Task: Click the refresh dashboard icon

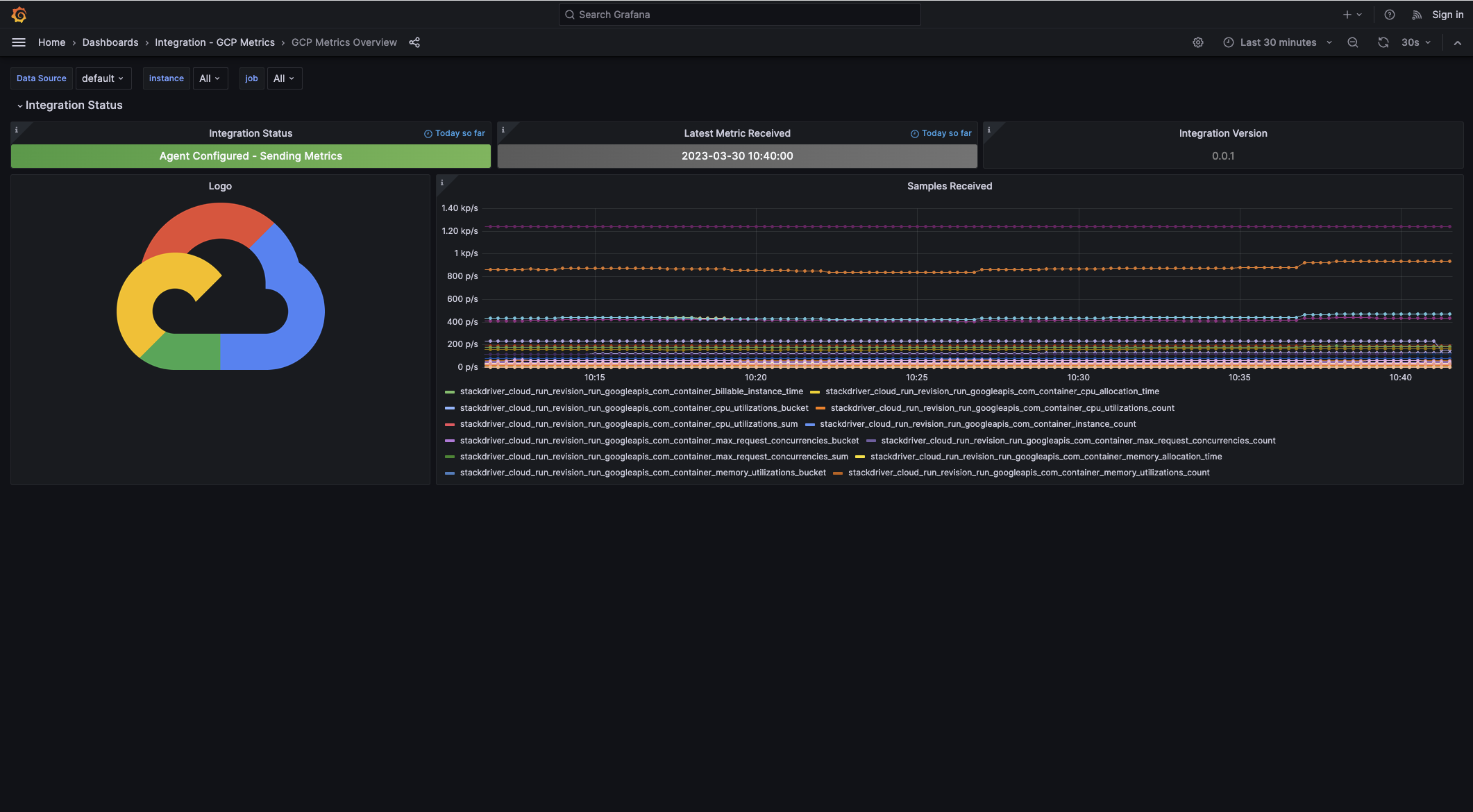Action: (1383, 42)
